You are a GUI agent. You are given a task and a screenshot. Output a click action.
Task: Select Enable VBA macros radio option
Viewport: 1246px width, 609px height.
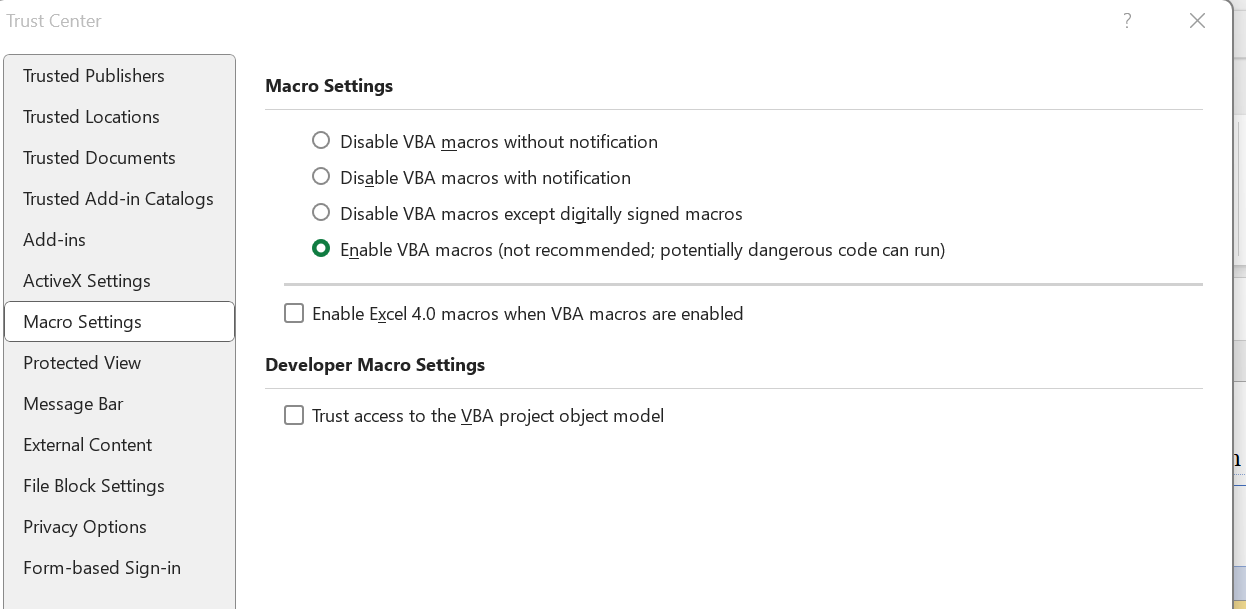point(321,249)
